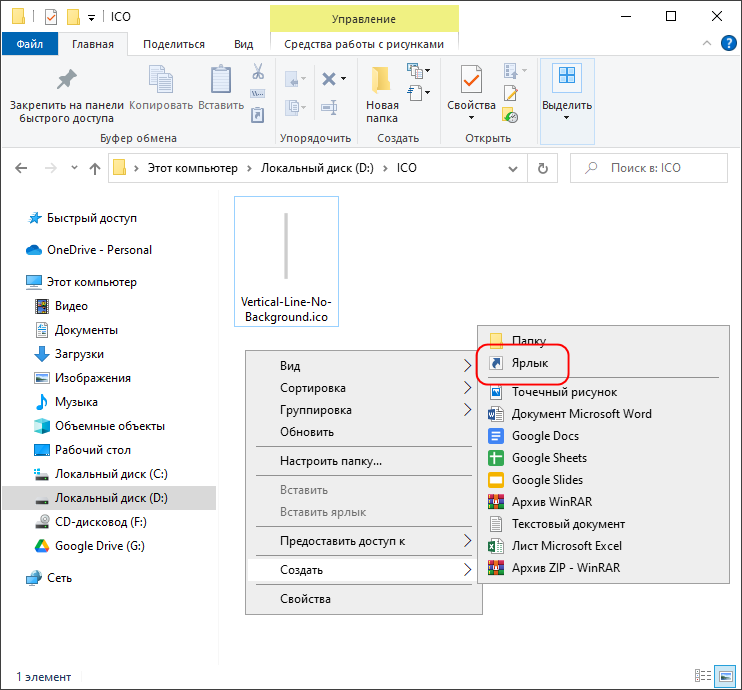Go up one folder level
Screen dimensions: 742x690
coord(95,168)
